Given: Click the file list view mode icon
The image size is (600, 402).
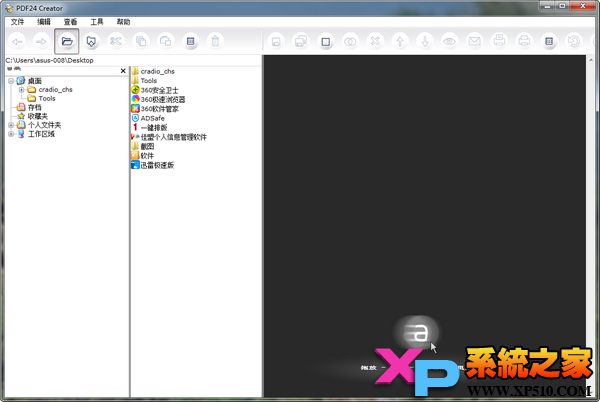Looking at the screenshot, I should (191, 41).
